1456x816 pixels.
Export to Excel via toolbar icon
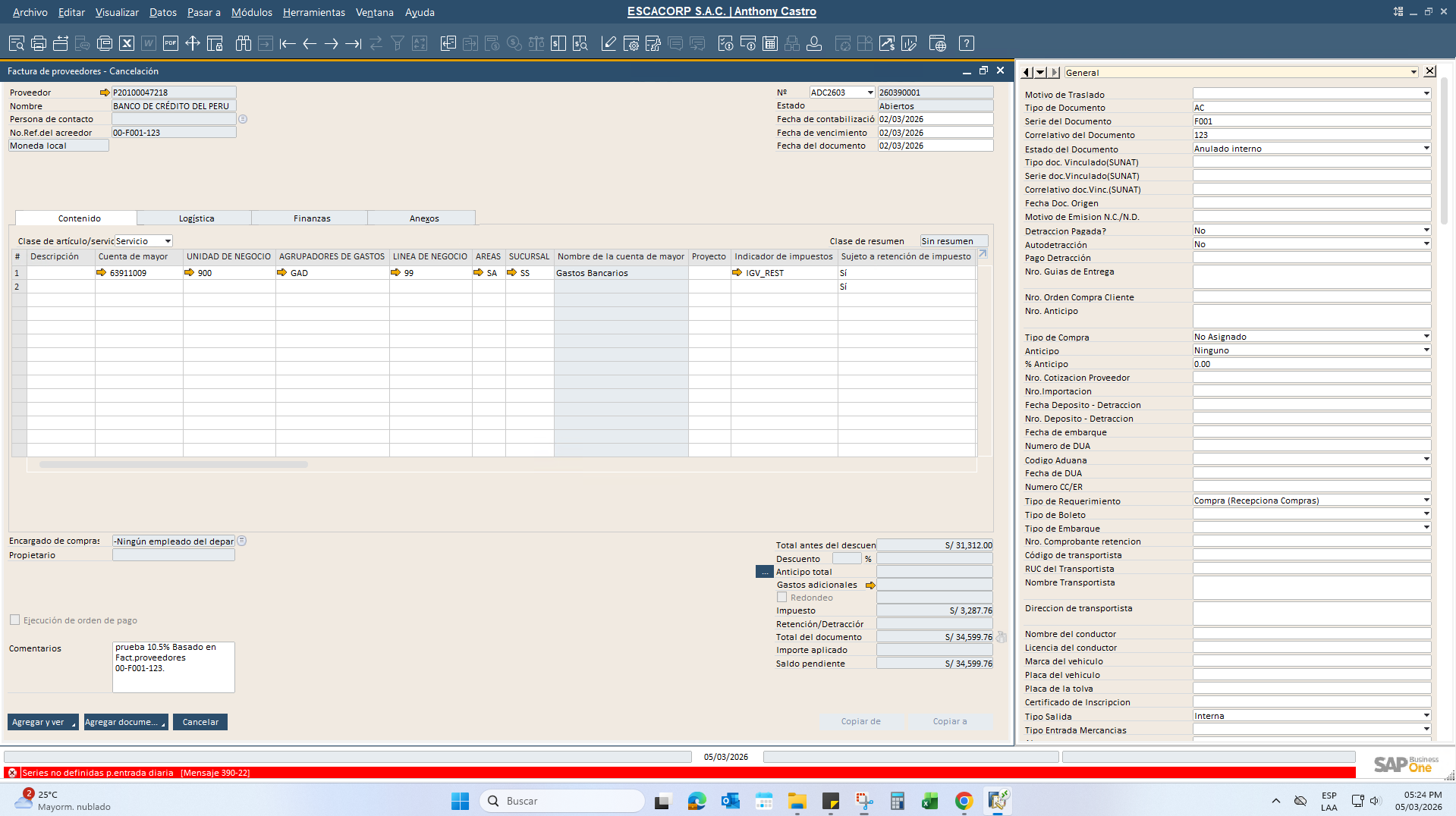point(127,43)
